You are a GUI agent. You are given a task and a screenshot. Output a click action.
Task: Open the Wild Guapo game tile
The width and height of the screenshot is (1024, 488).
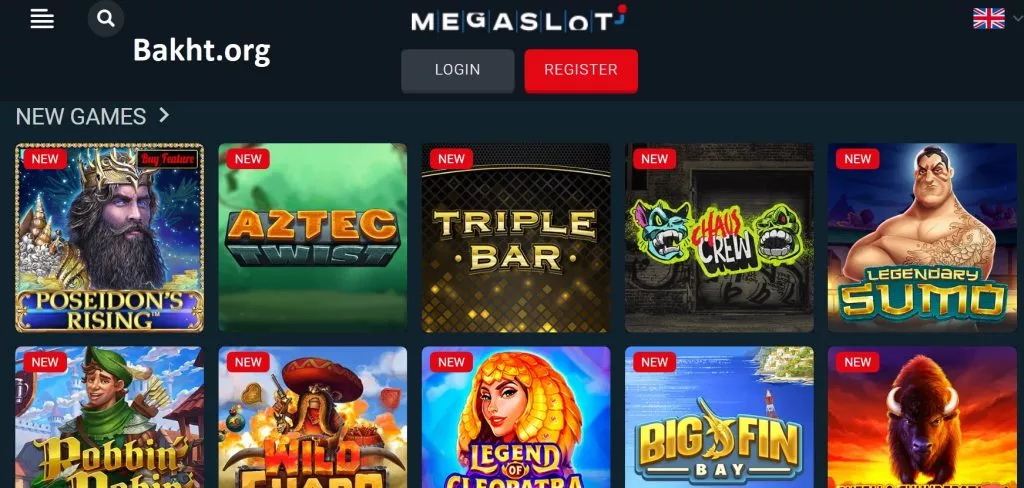(313, 417)
